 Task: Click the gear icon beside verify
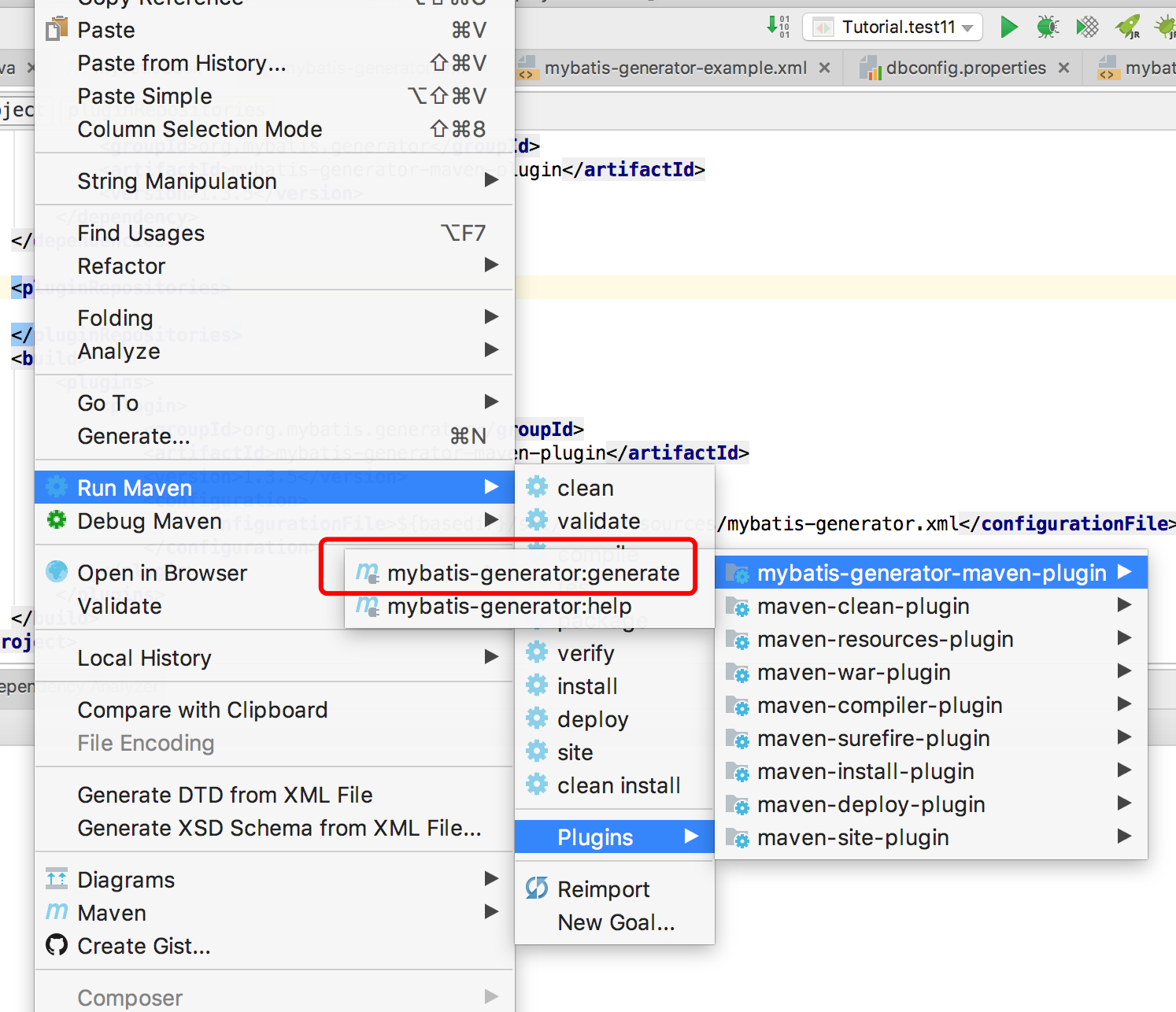537,652
